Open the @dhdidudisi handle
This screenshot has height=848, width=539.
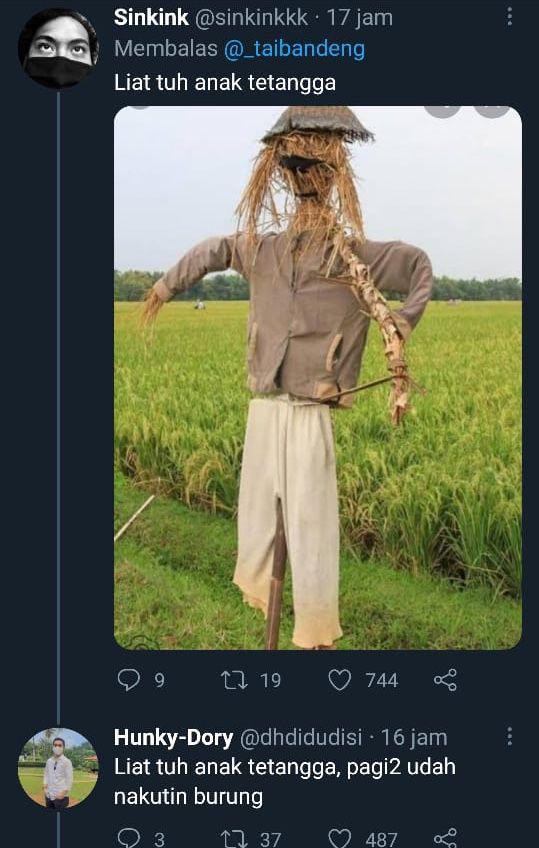pos(300,738)
